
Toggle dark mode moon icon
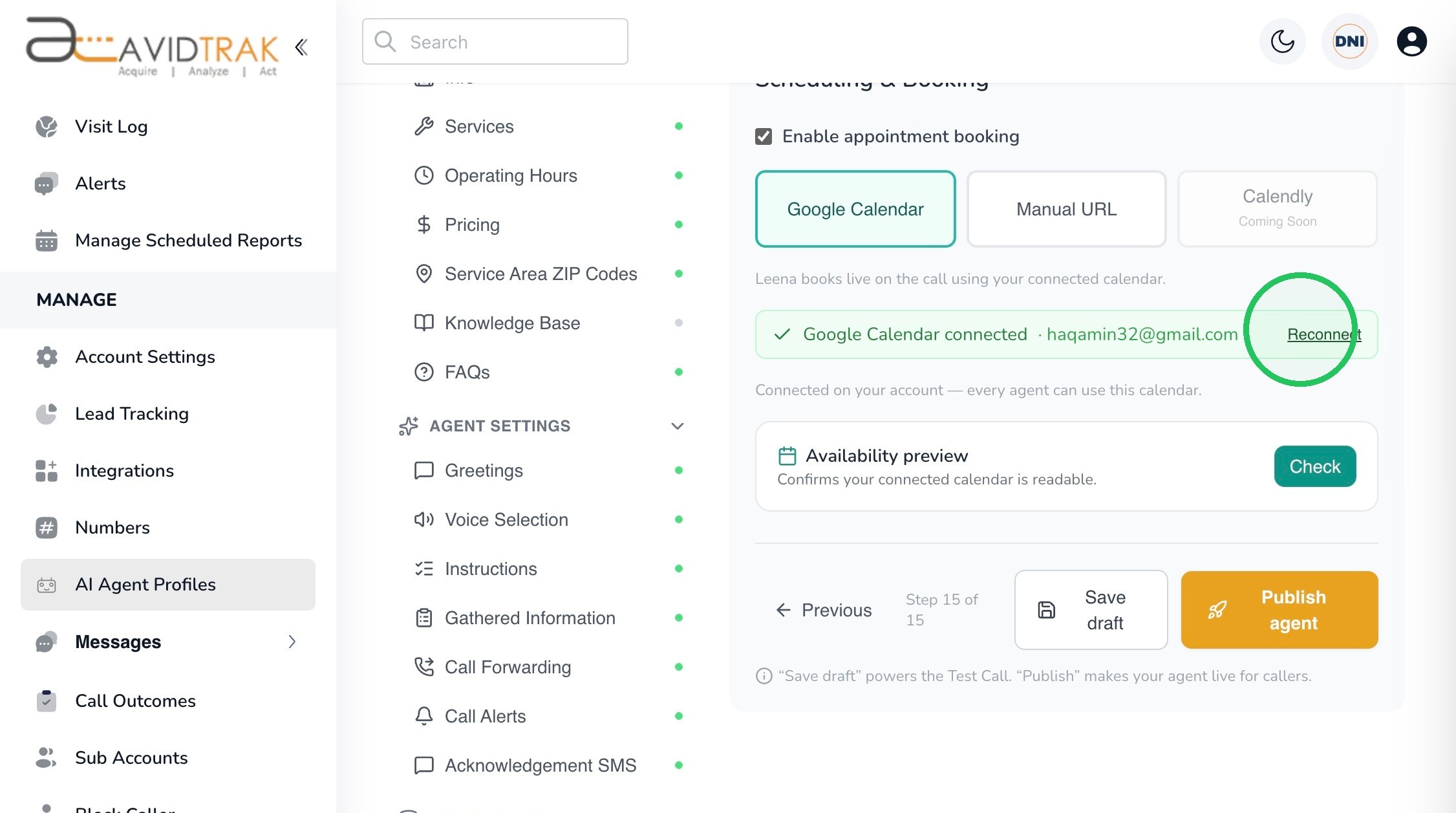coord(1282,41)
